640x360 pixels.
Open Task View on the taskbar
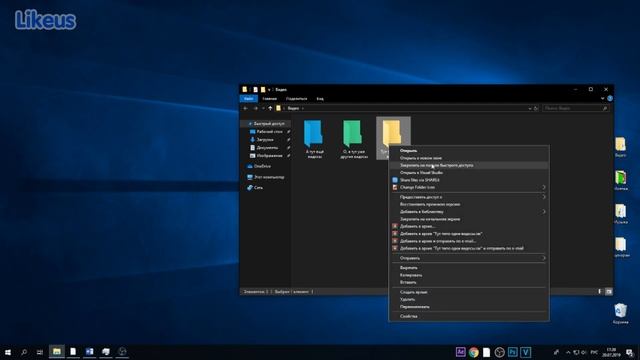40,352
